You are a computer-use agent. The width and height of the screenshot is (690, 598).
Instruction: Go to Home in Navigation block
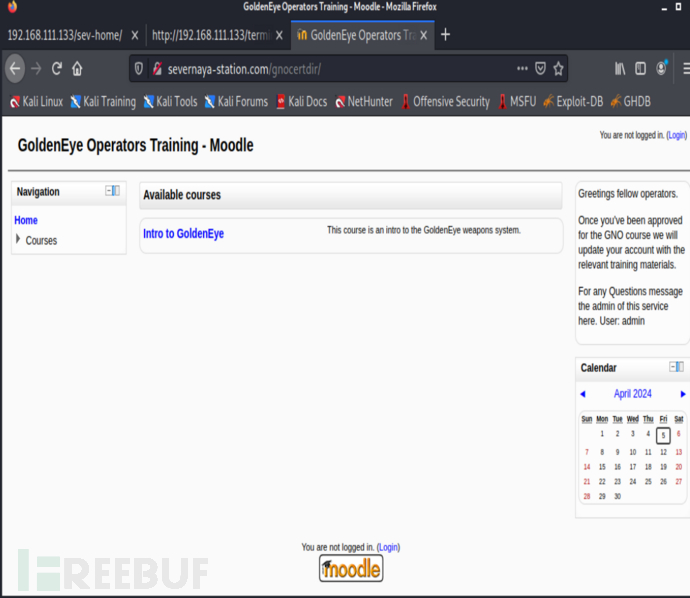[x=26, y=220]
